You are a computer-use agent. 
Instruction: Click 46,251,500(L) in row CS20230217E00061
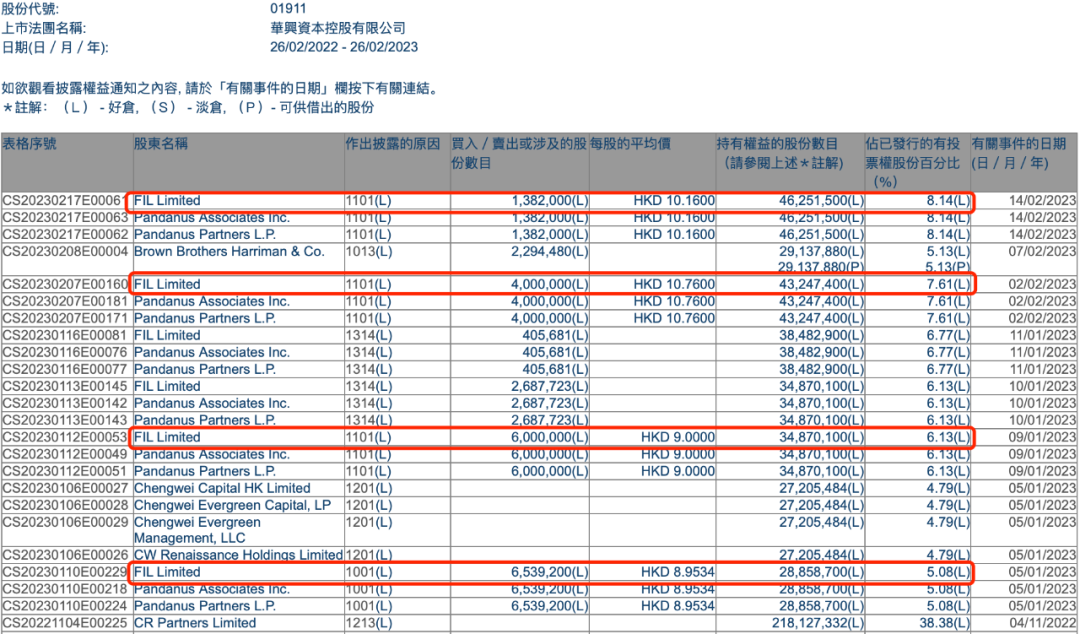821,201
